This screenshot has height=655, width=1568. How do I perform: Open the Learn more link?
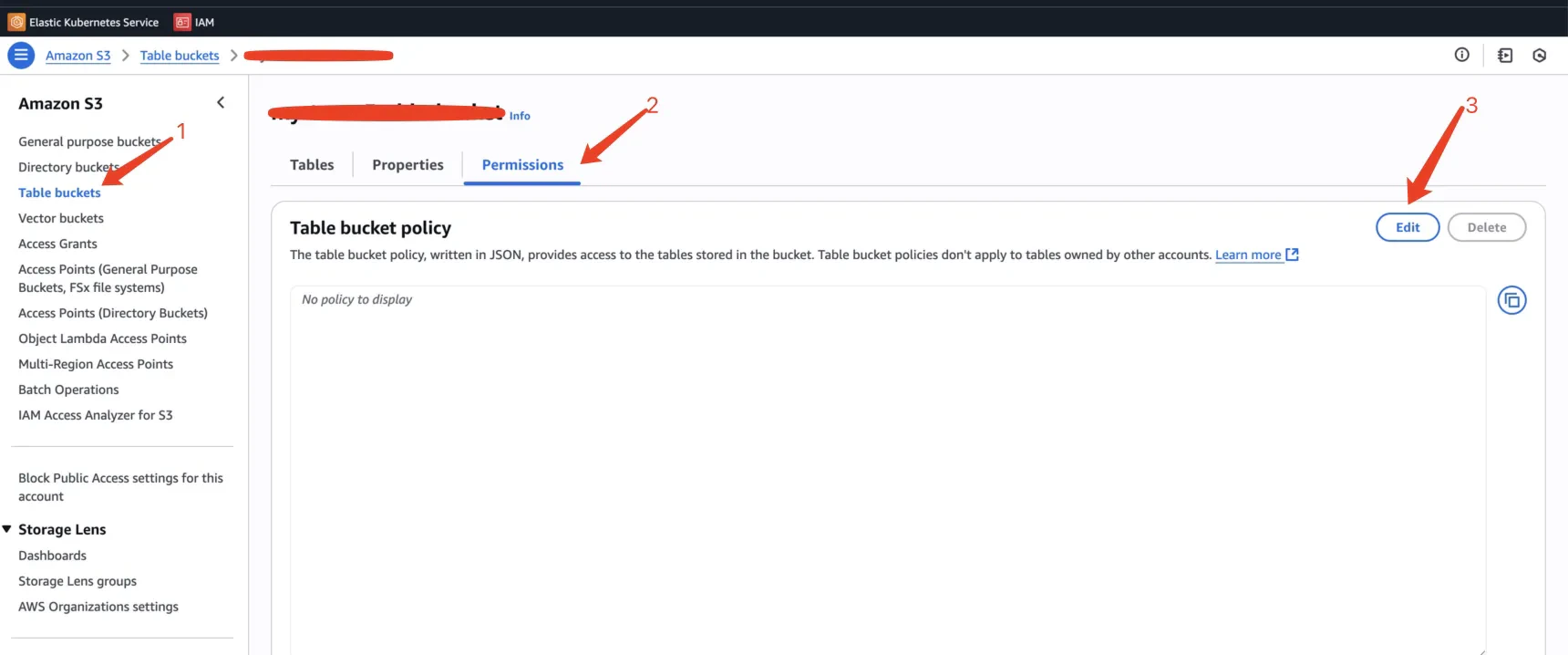pyautogui.click(x=1248, y=255)
